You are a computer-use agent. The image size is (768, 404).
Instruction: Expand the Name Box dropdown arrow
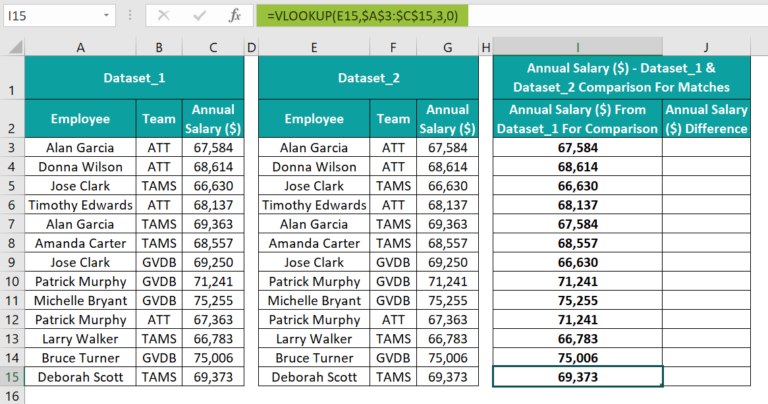[106, 16]
